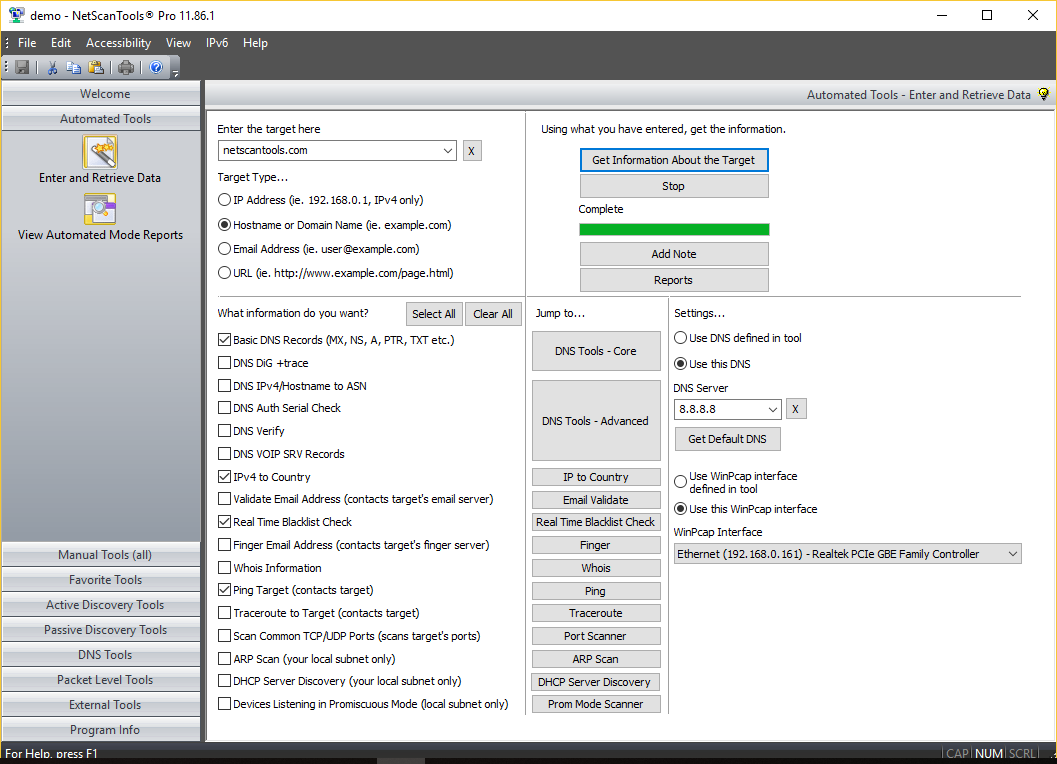Clear the DNS Server field with X
The width and height of the screenshot is (1057, 764).
(x=795, y=409)
